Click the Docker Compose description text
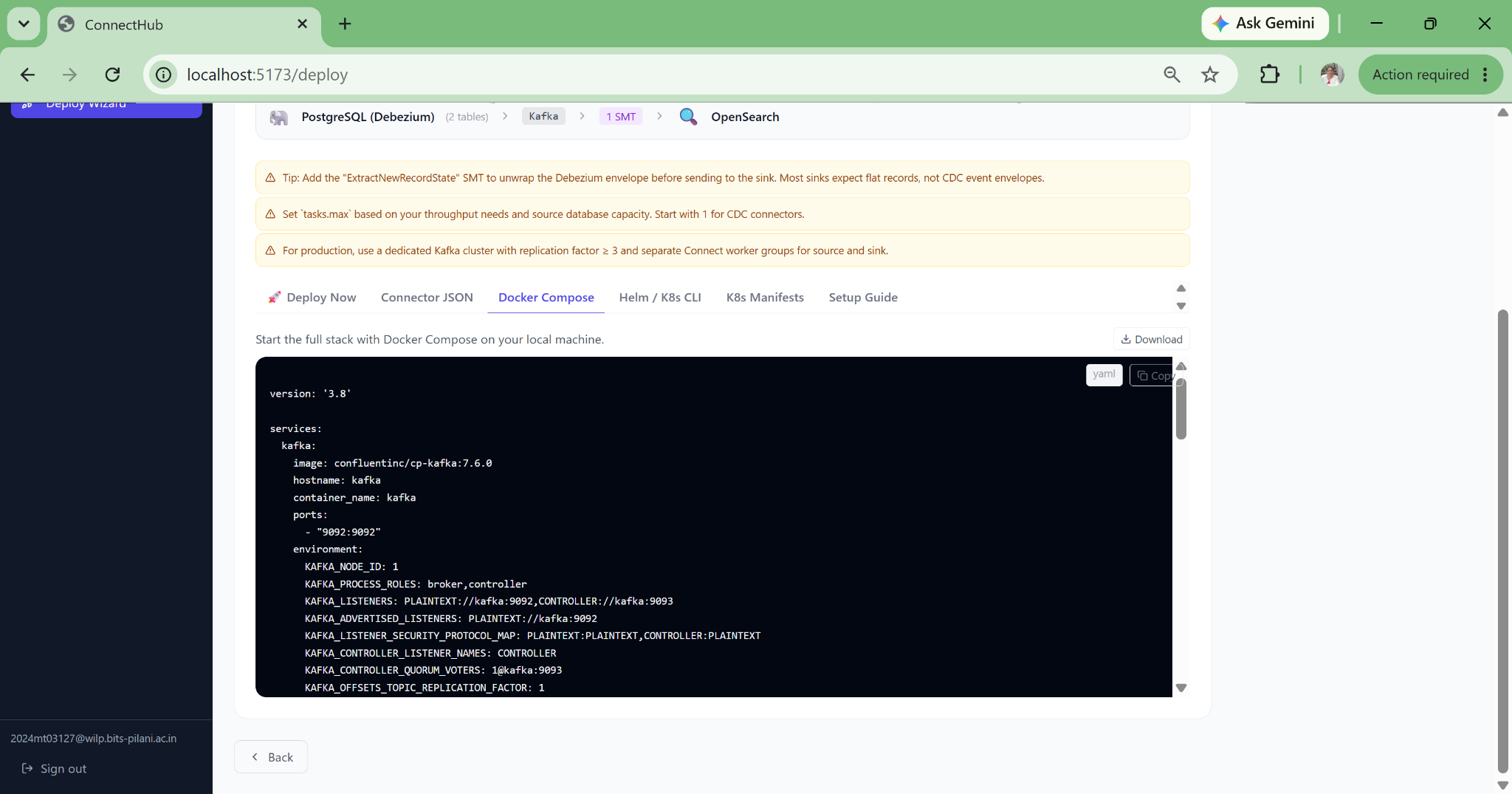The image size is (1512, 794). click(x=430, y=340)
